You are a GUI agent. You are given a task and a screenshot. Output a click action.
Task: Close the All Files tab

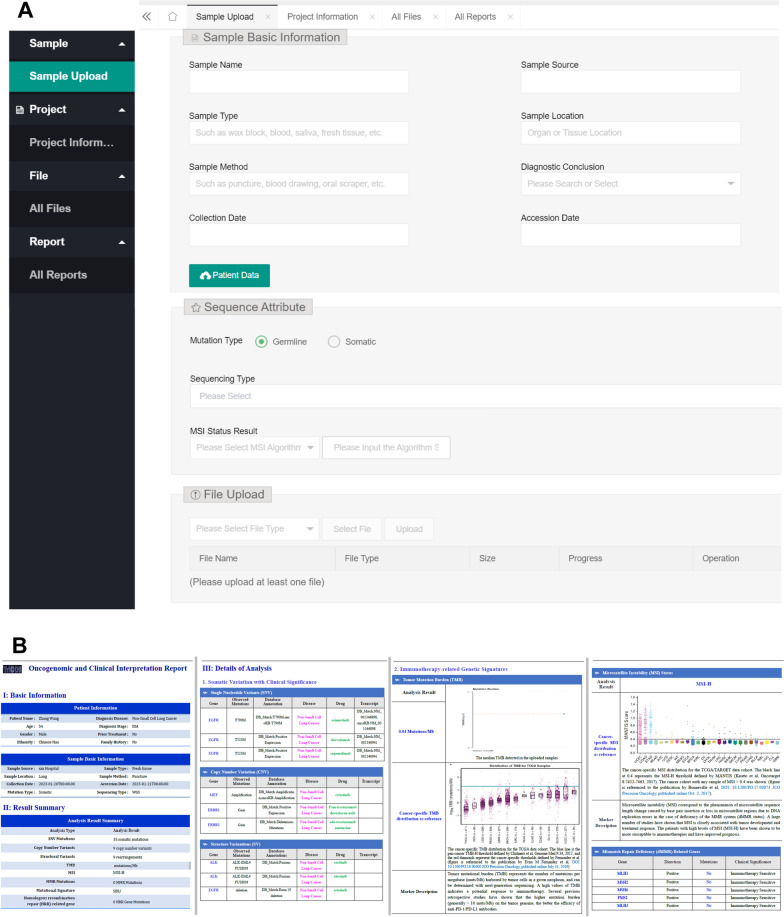[436, 17]
